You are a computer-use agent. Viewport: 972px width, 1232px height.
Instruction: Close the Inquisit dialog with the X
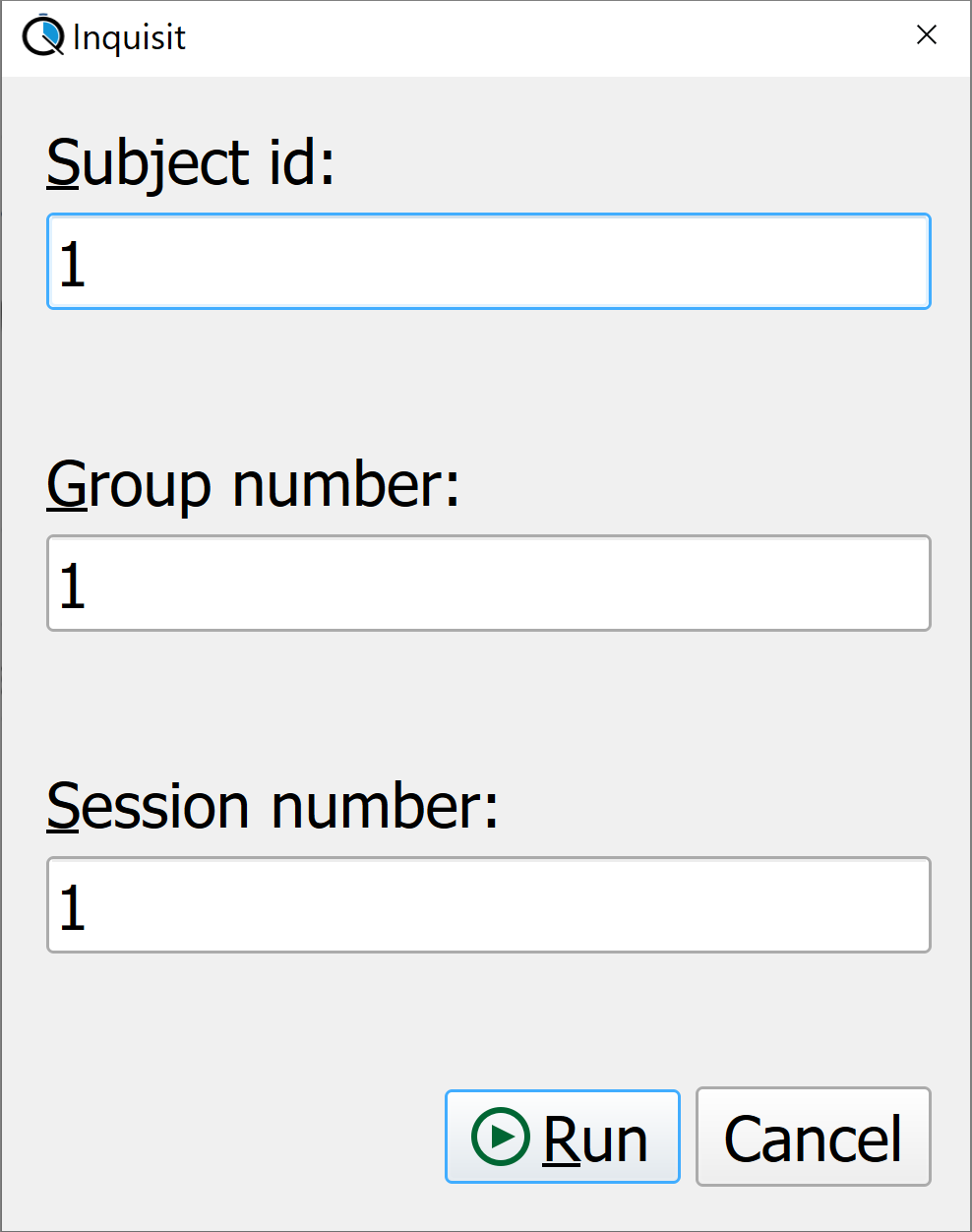[926, 35]
